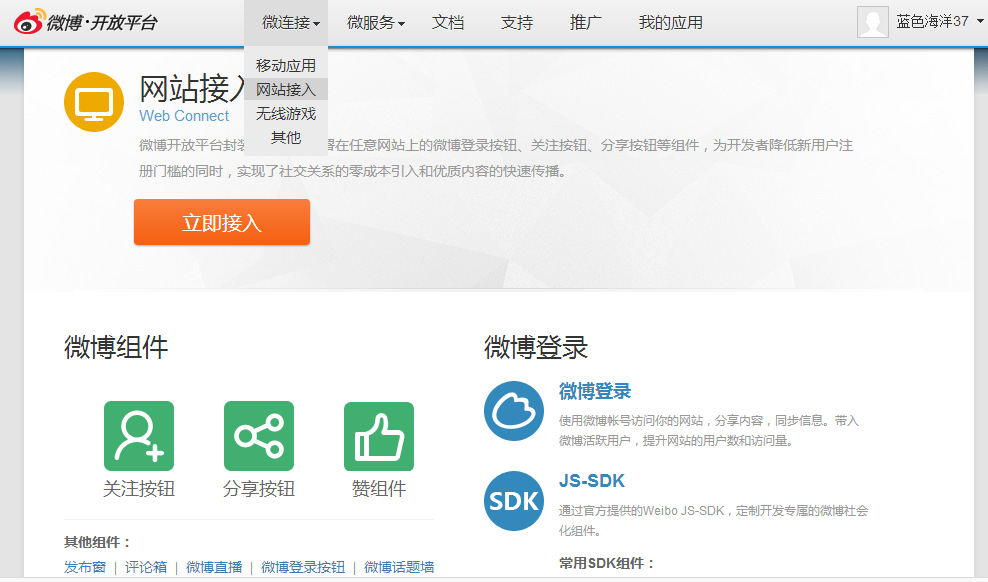
Task: Click the 赞组件 text label
Action: point(379,489)
